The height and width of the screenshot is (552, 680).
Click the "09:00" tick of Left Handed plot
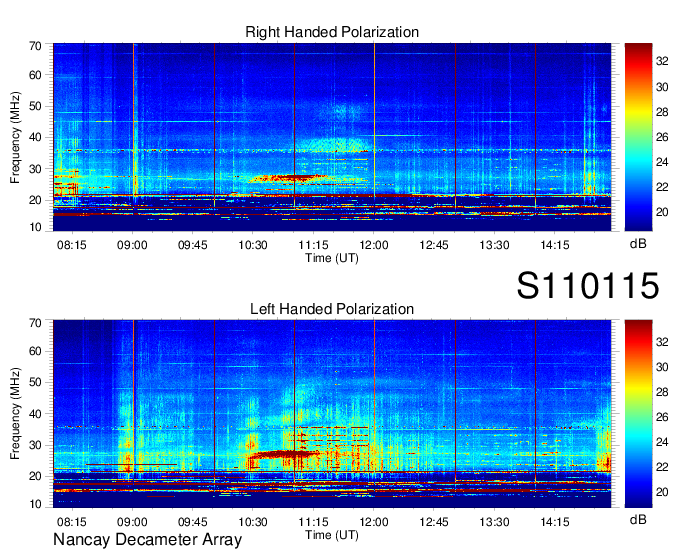(132, 522)
